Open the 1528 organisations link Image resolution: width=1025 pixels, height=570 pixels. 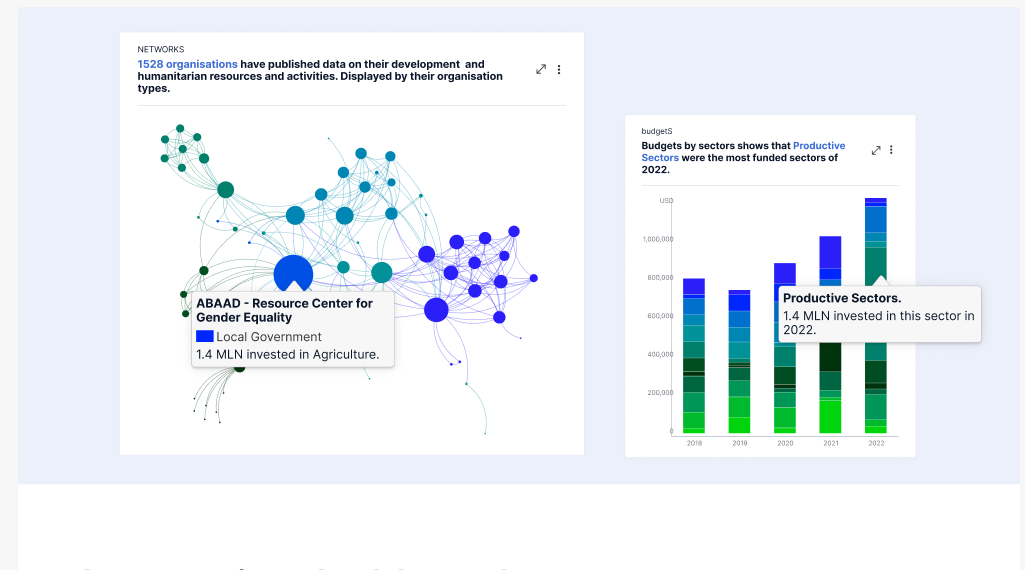(x=188, y=64)
